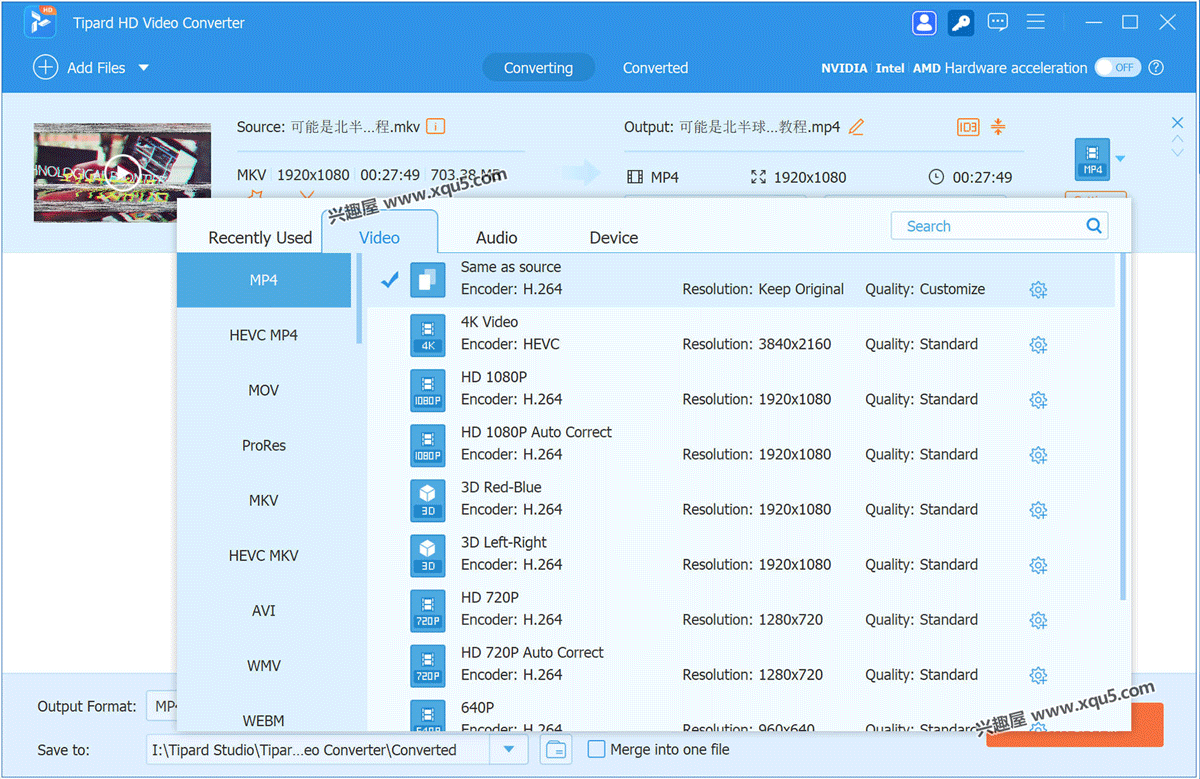Click the Add Files plus icon
The width and height of the screenshot is (1200, 779).
45,67
